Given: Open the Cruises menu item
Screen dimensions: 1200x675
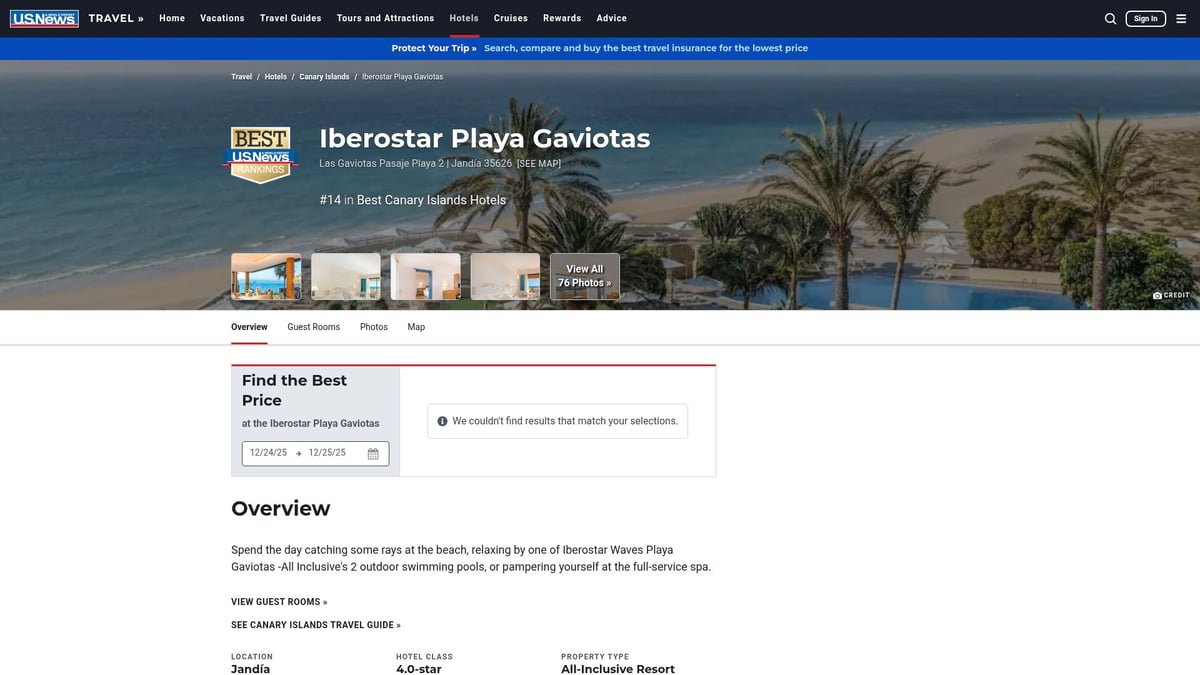Looking at the screenshot, I should click(x=510, y=17).
